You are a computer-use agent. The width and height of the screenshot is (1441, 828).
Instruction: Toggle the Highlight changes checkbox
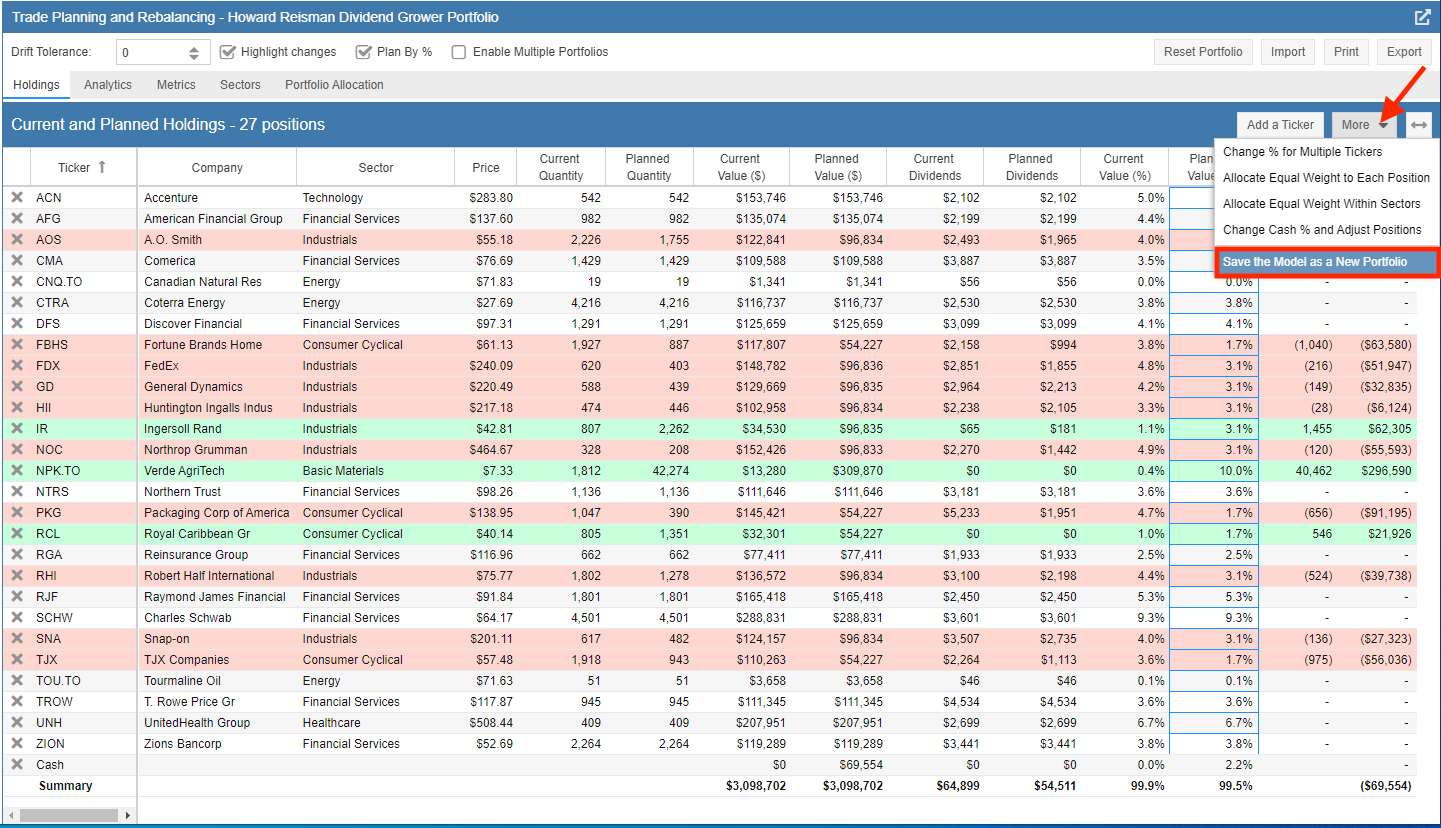tap(228, 52)
